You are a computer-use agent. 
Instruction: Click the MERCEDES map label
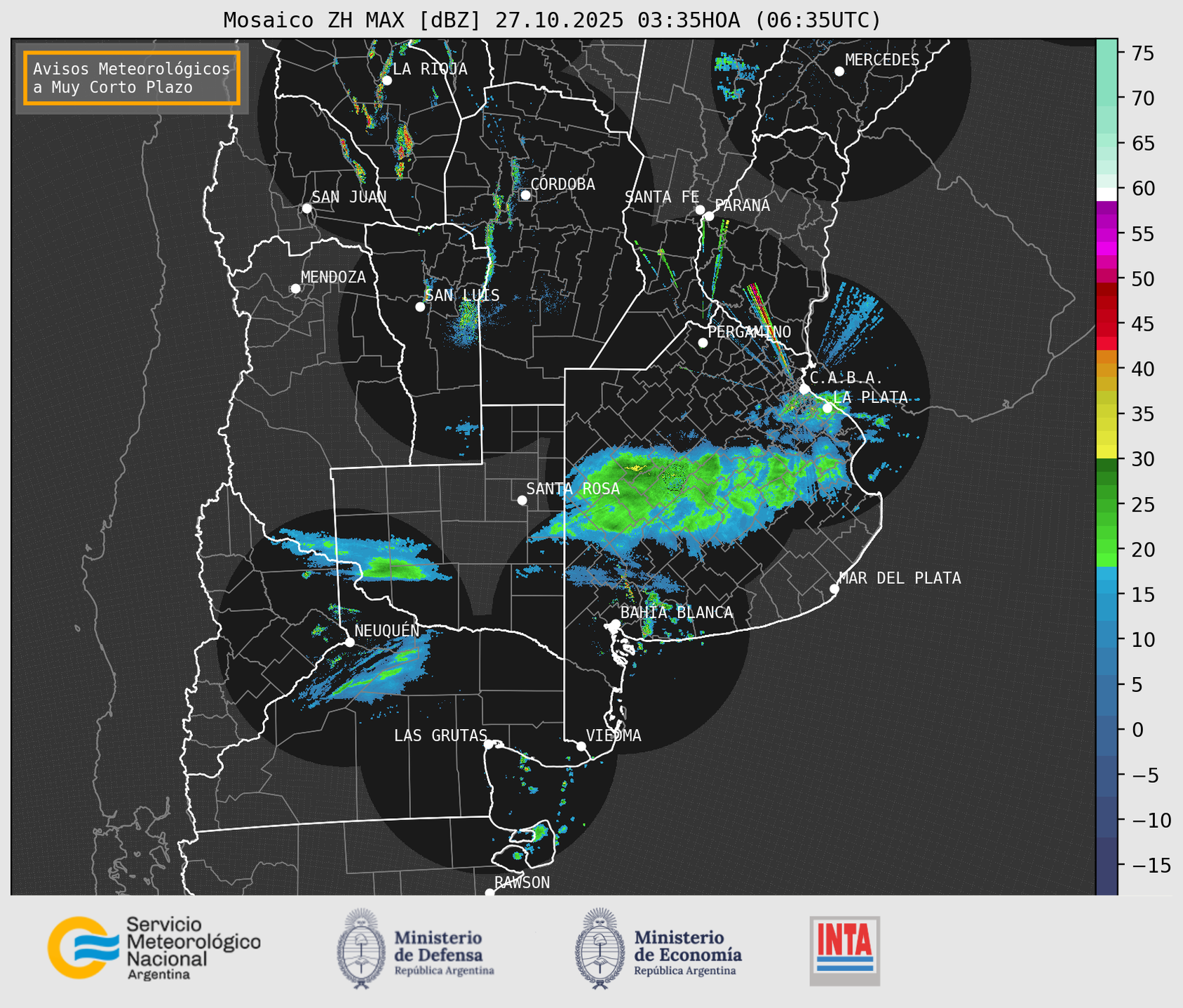click(x=882, y=60)
